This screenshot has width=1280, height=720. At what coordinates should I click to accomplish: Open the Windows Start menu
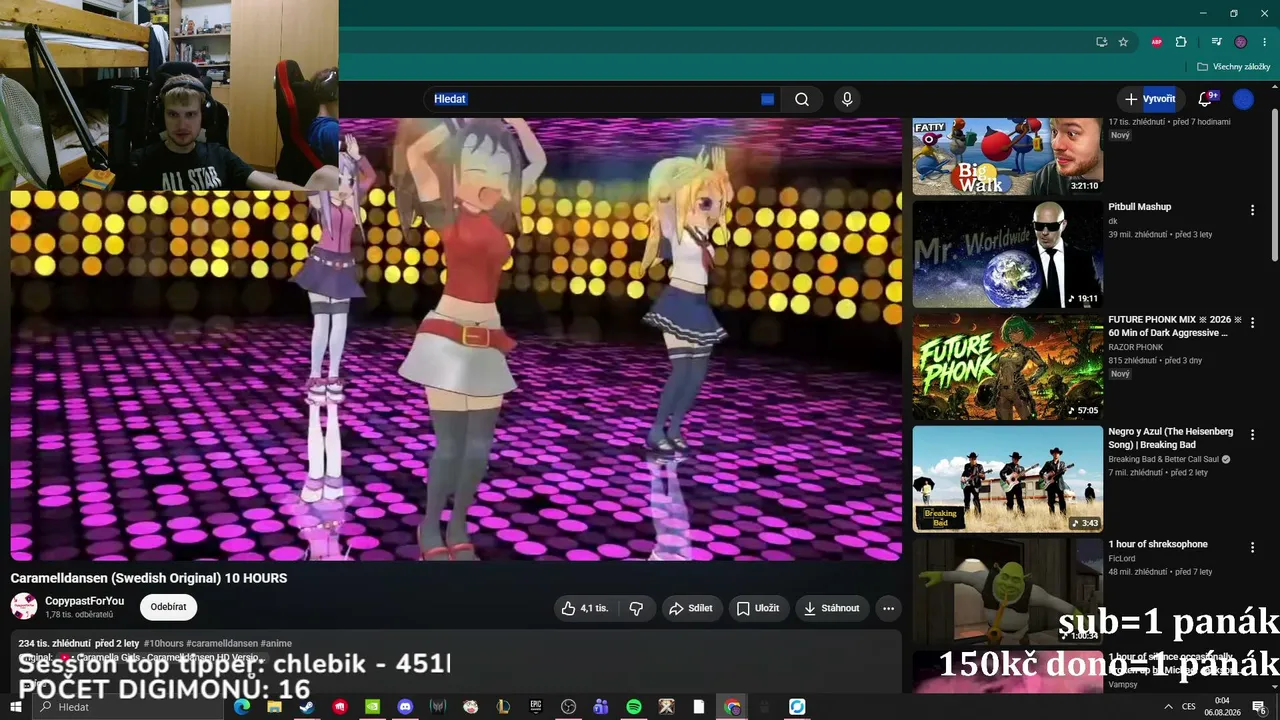(x=16, y=707)
